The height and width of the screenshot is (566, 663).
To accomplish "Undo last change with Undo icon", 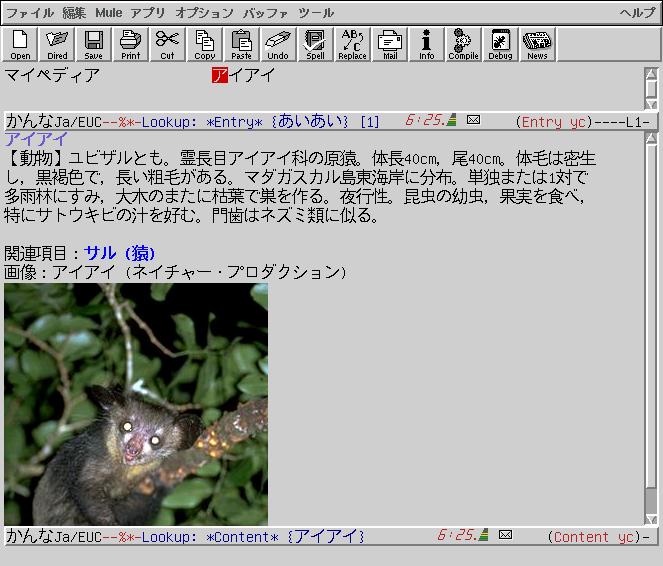I will (278, 44).
